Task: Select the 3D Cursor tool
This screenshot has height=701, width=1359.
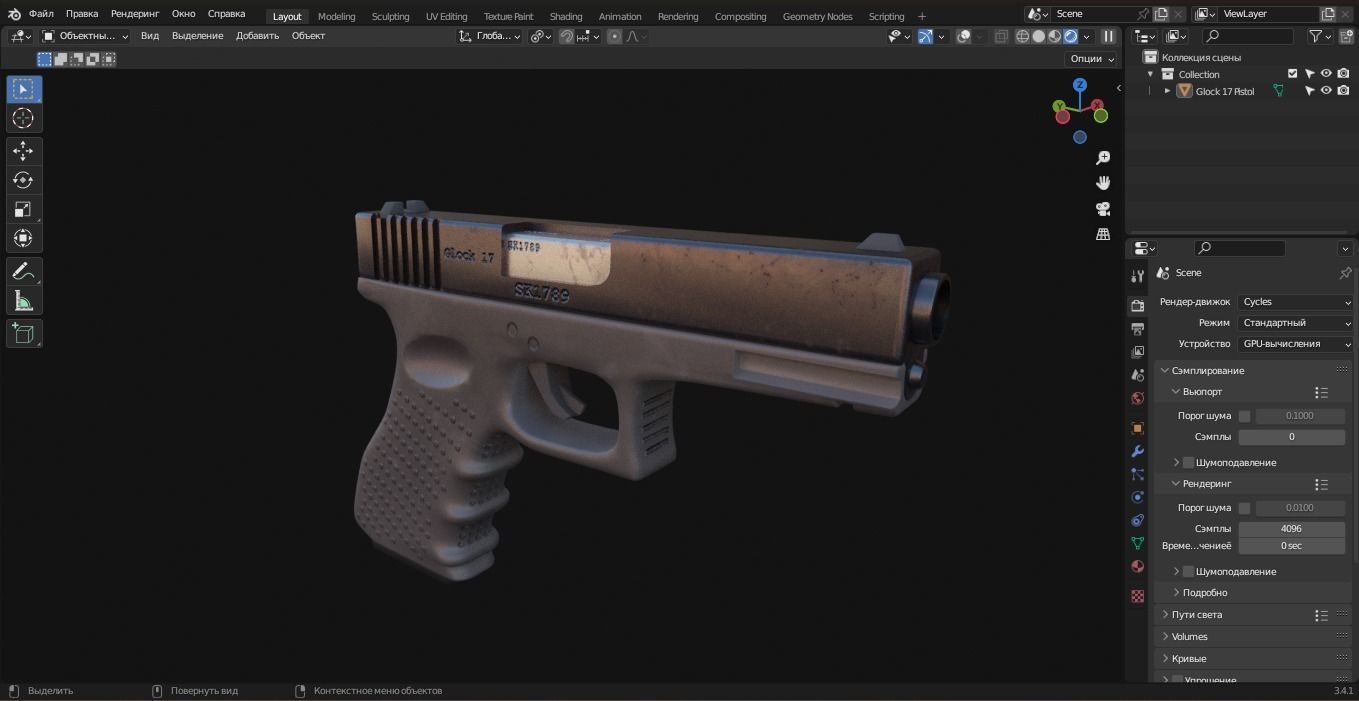Action: [x=24, y=118]
